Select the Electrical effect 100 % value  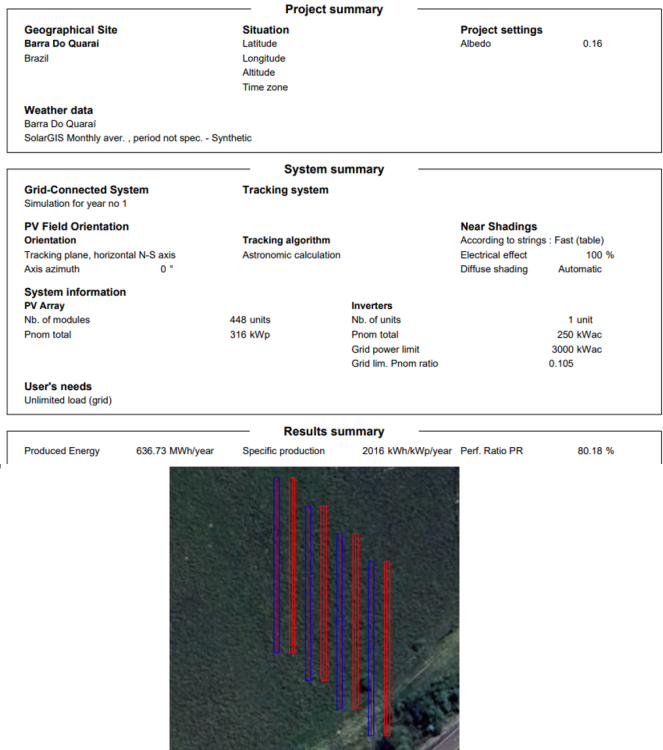tap(599, 255)
